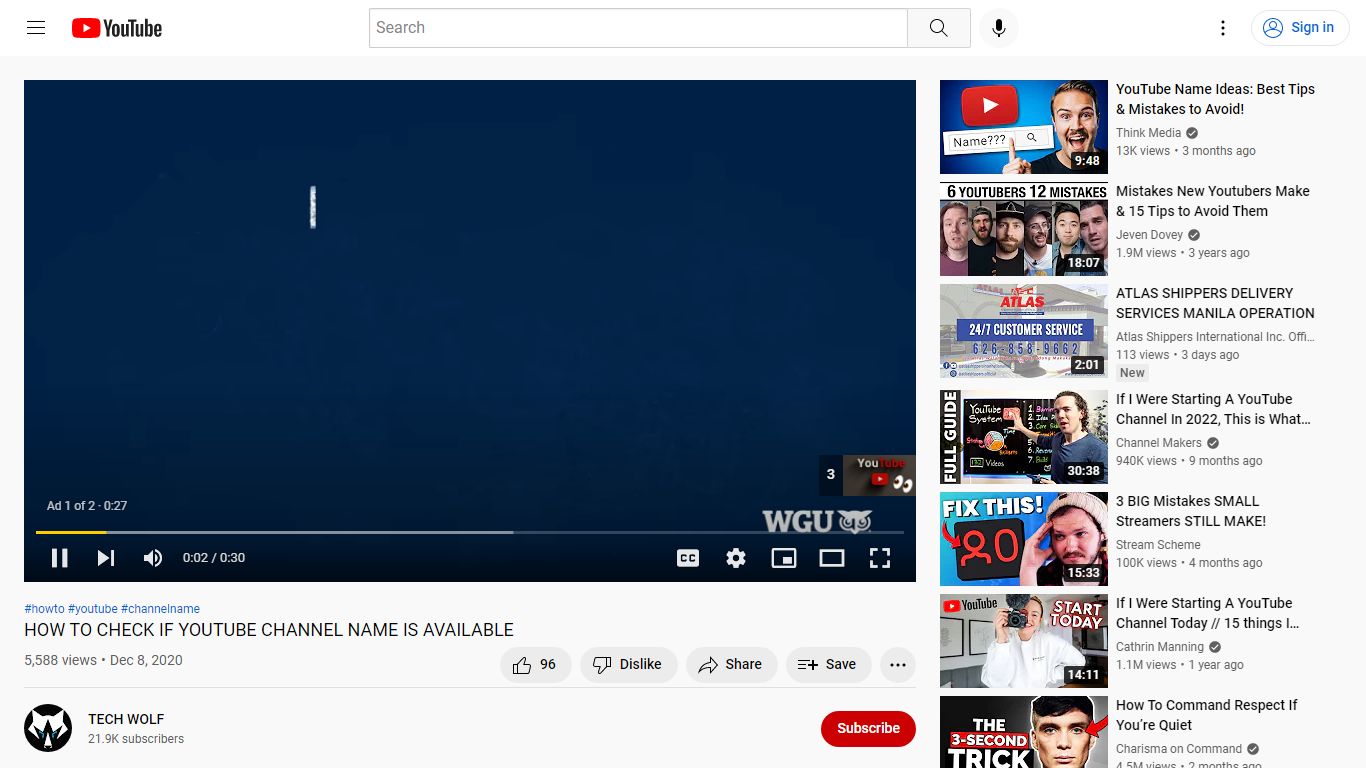The width and height of the screenshot is (1366, 768).
Task: Subscribe to TECH WOLF channel
Action: point(868,729)
